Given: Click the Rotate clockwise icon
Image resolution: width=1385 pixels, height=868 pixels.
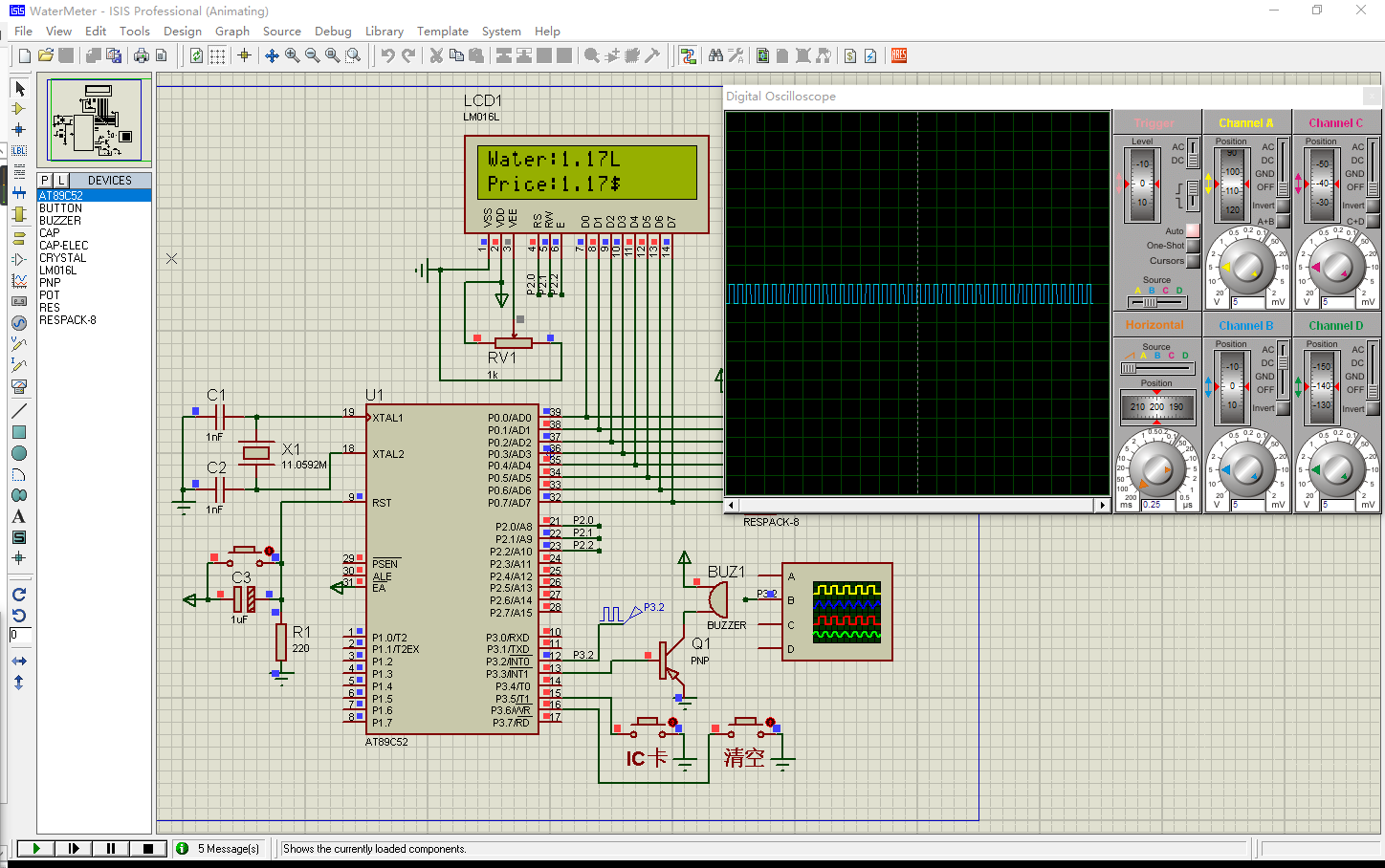Looking at the screenshot, I should [18, 595].
